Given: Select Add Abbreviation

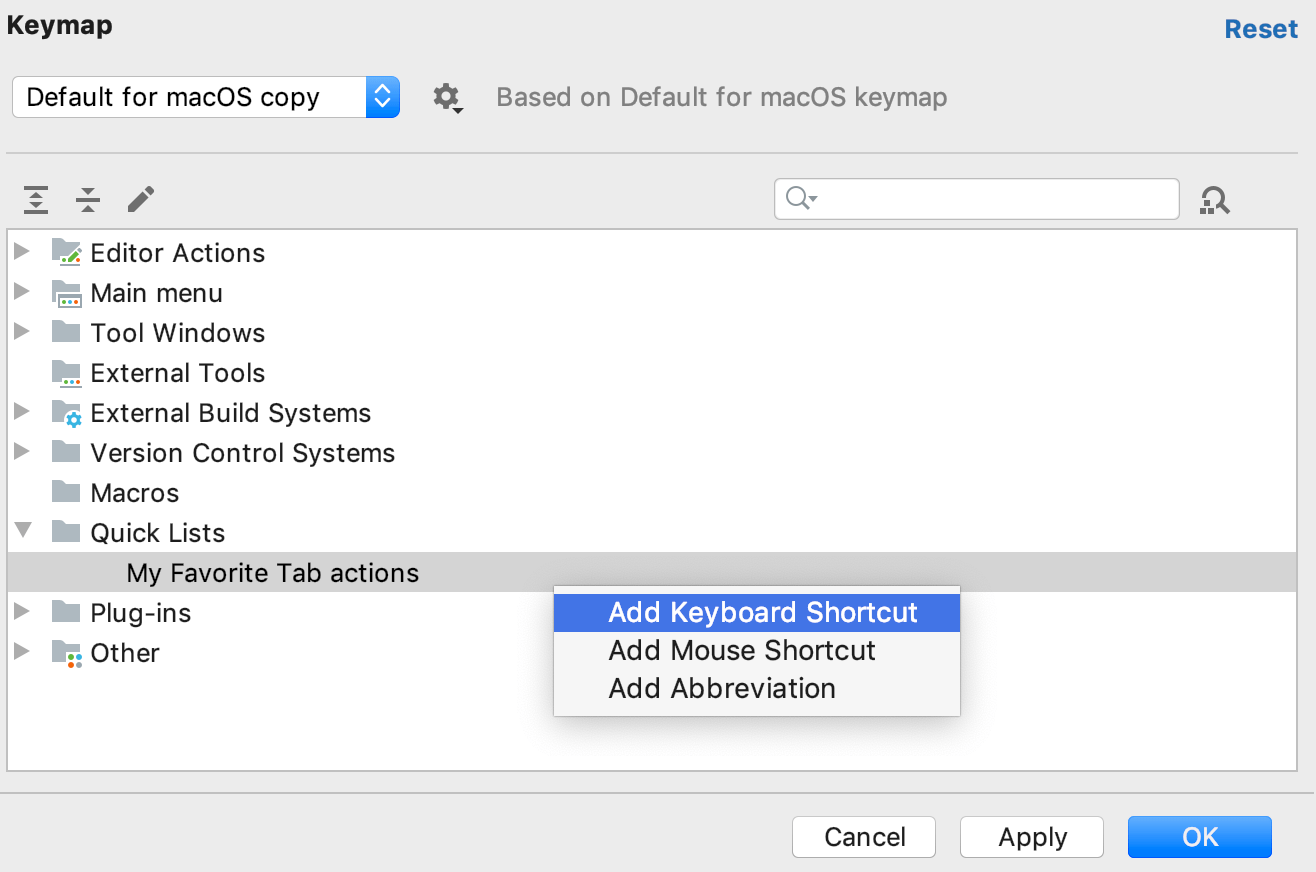Looking at the screenshot, I should coord(721,688).
